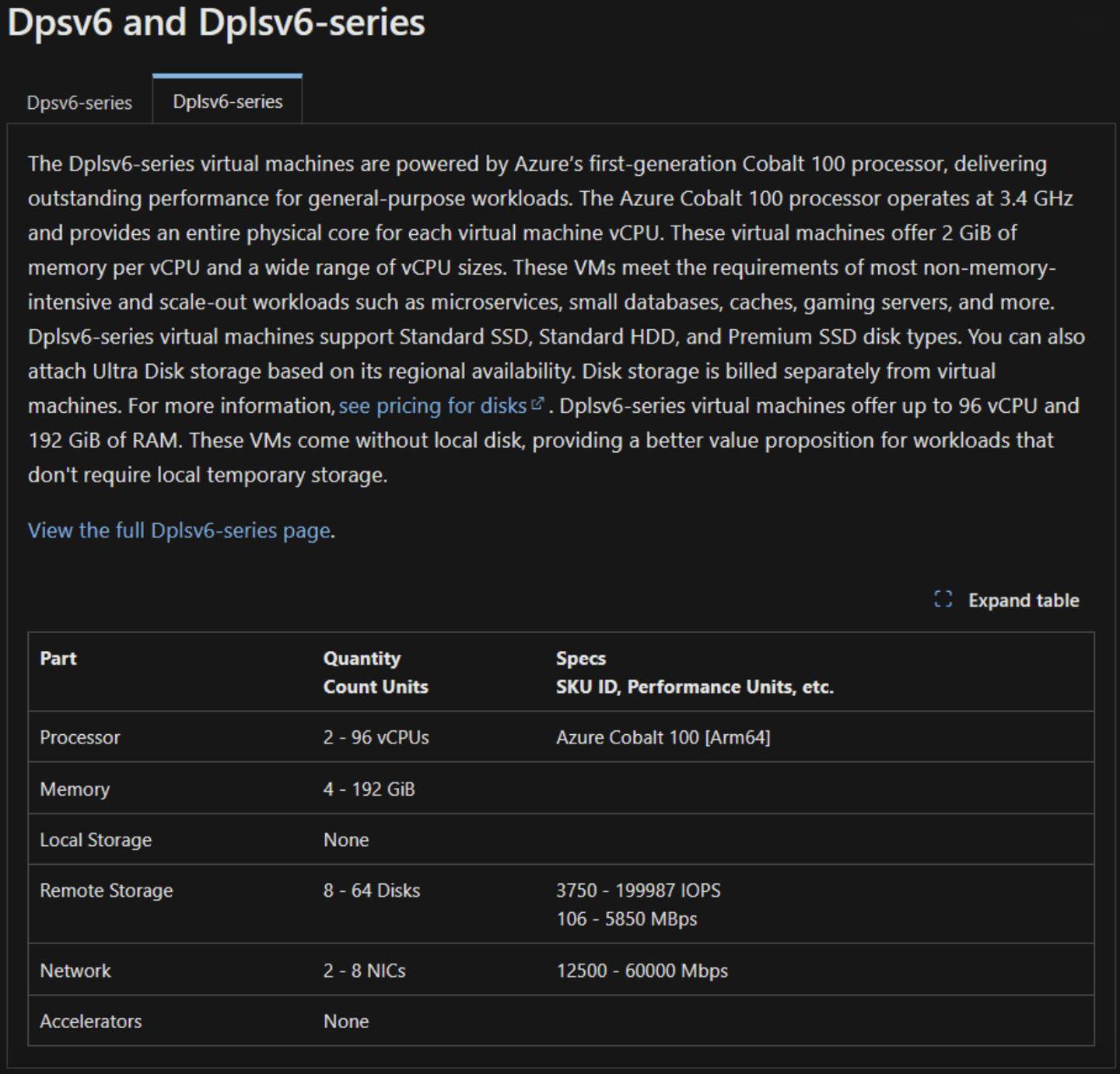Click the Remote Storage row label
This screenshot has height=1074, width=1120.
click(107, 890)
